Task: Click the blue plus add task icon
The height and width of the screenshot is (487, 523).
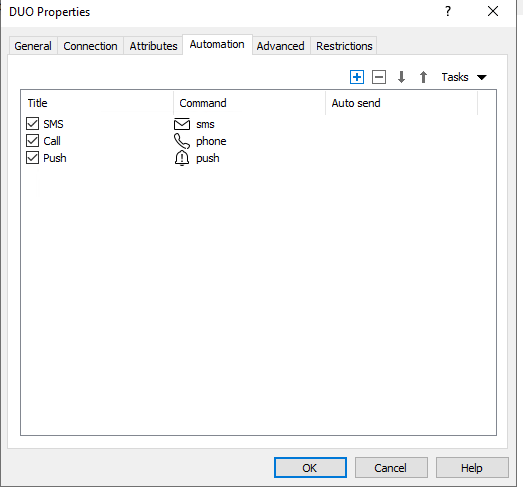Action: pyautogui.click(x=357, y=77)
